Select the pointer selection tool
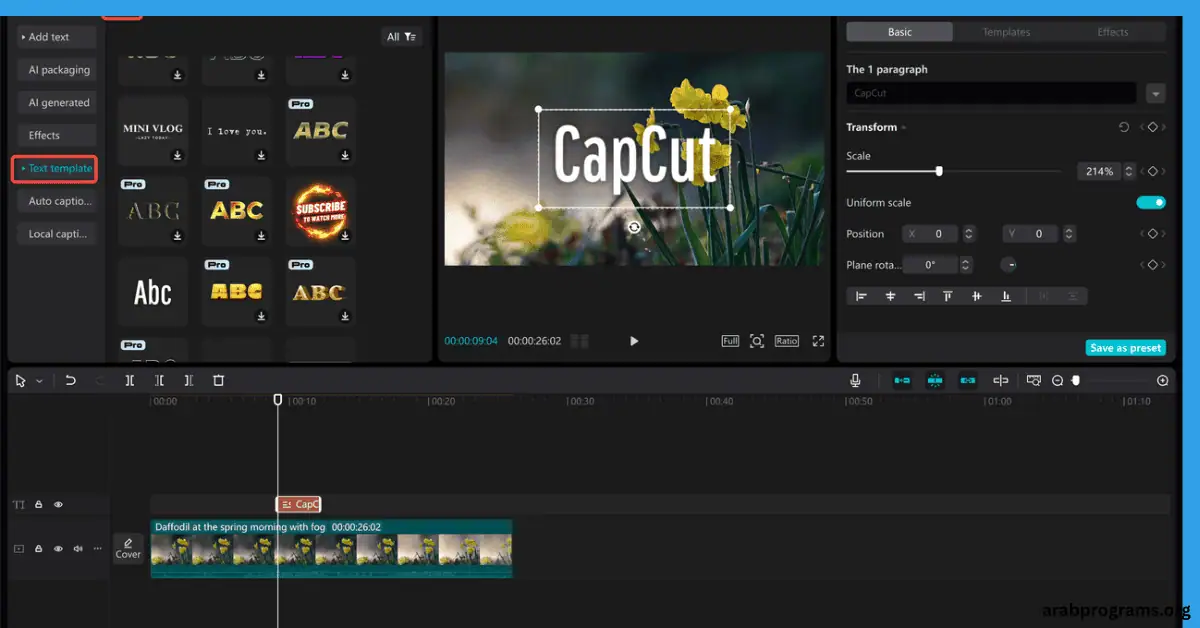Viewport: 1200px width, 628px height. point(21,380)
